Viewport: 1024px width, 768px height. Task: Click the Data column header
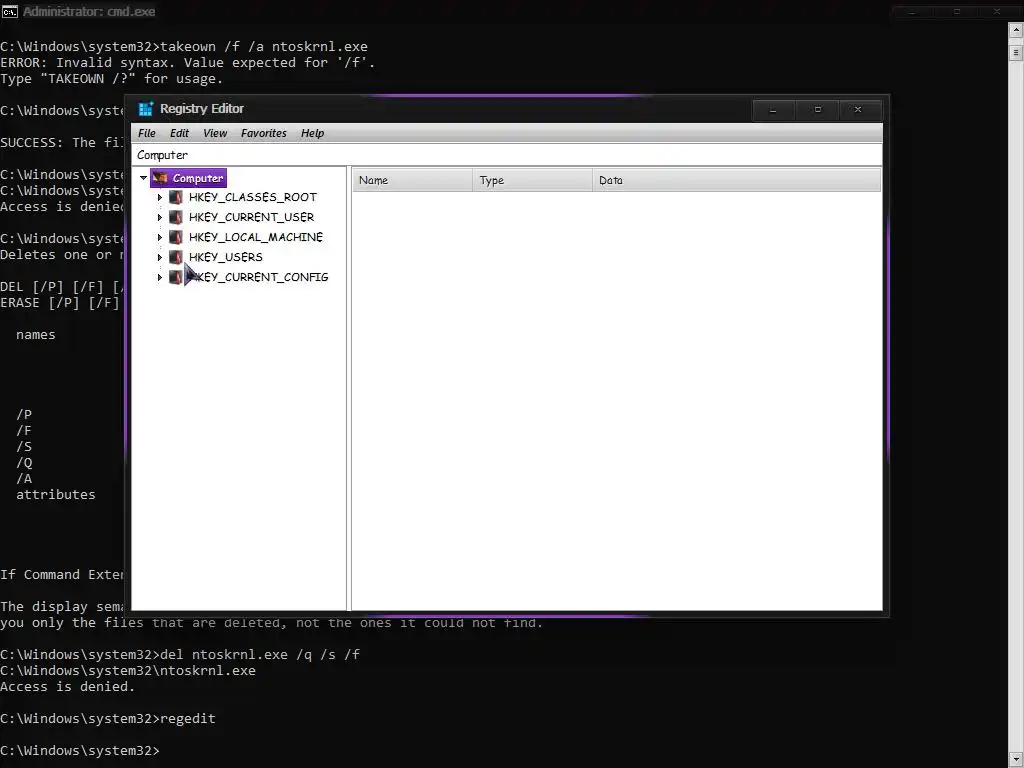[x=737, y=180]
